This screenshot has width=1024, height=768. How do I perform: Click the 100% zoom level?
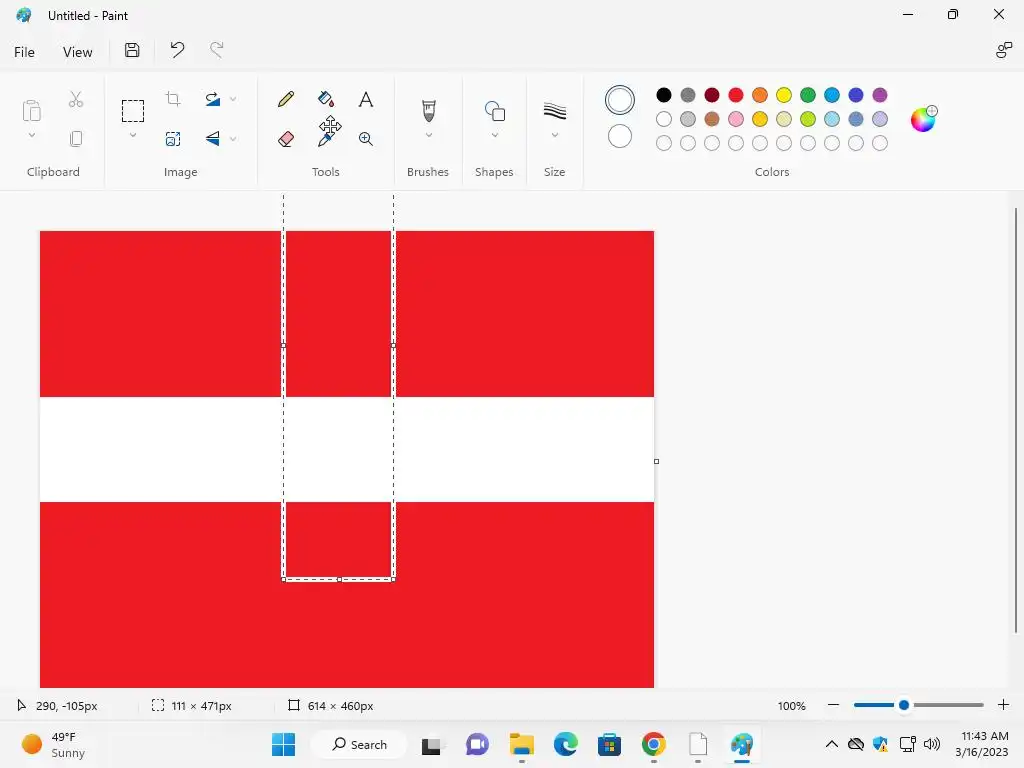792,706
